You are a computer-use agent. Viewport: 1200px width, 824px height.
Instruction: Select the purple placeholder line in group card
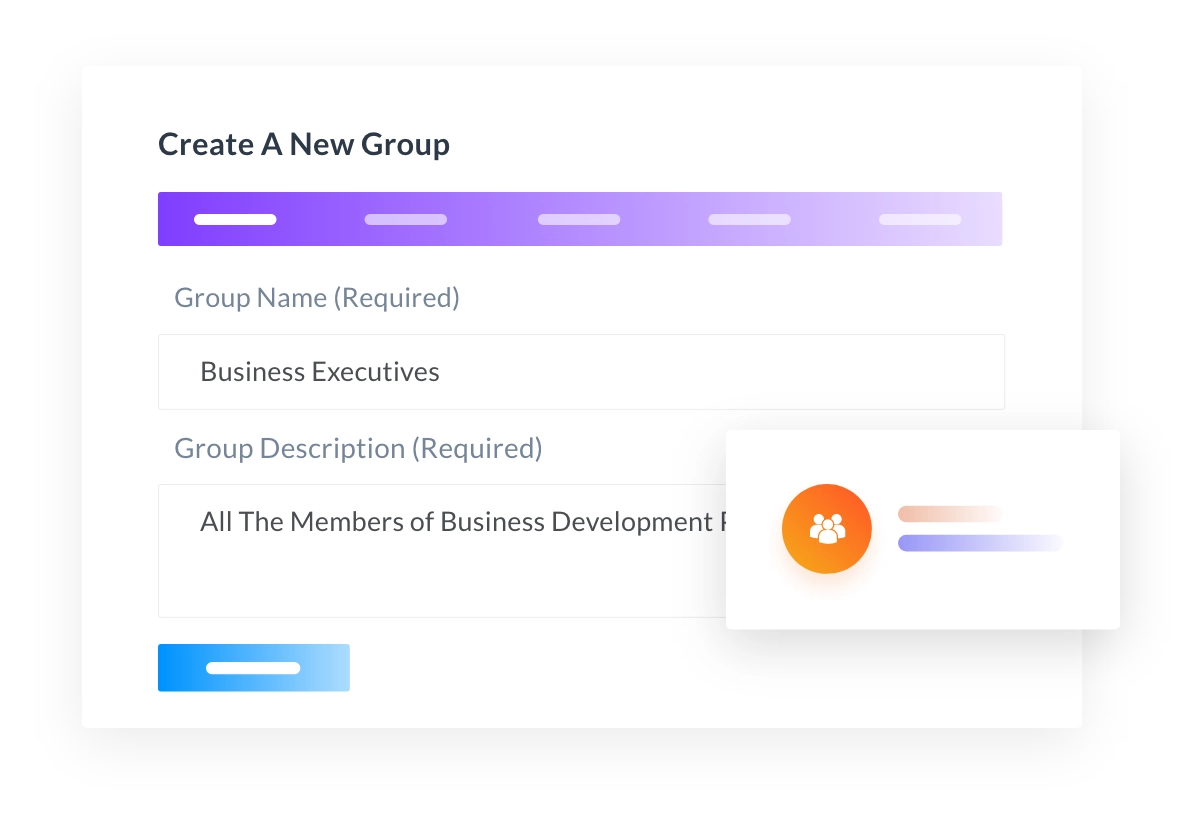pos(980,543)
